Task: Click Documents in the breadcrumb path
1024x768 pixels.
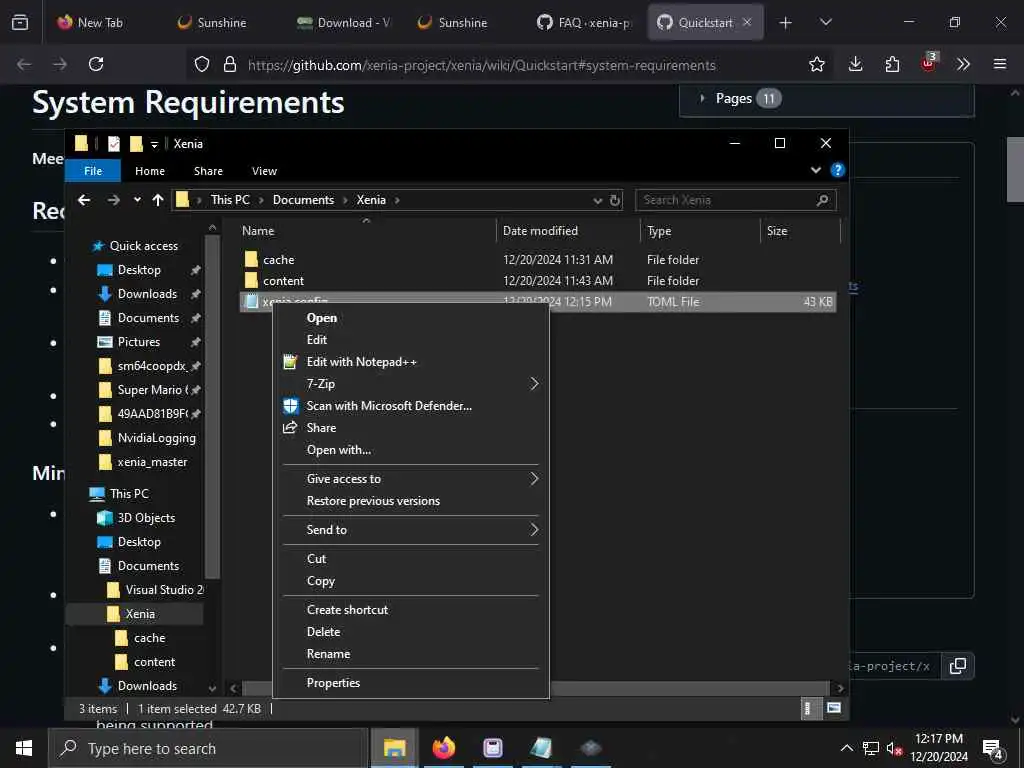Action: point(303,200)
